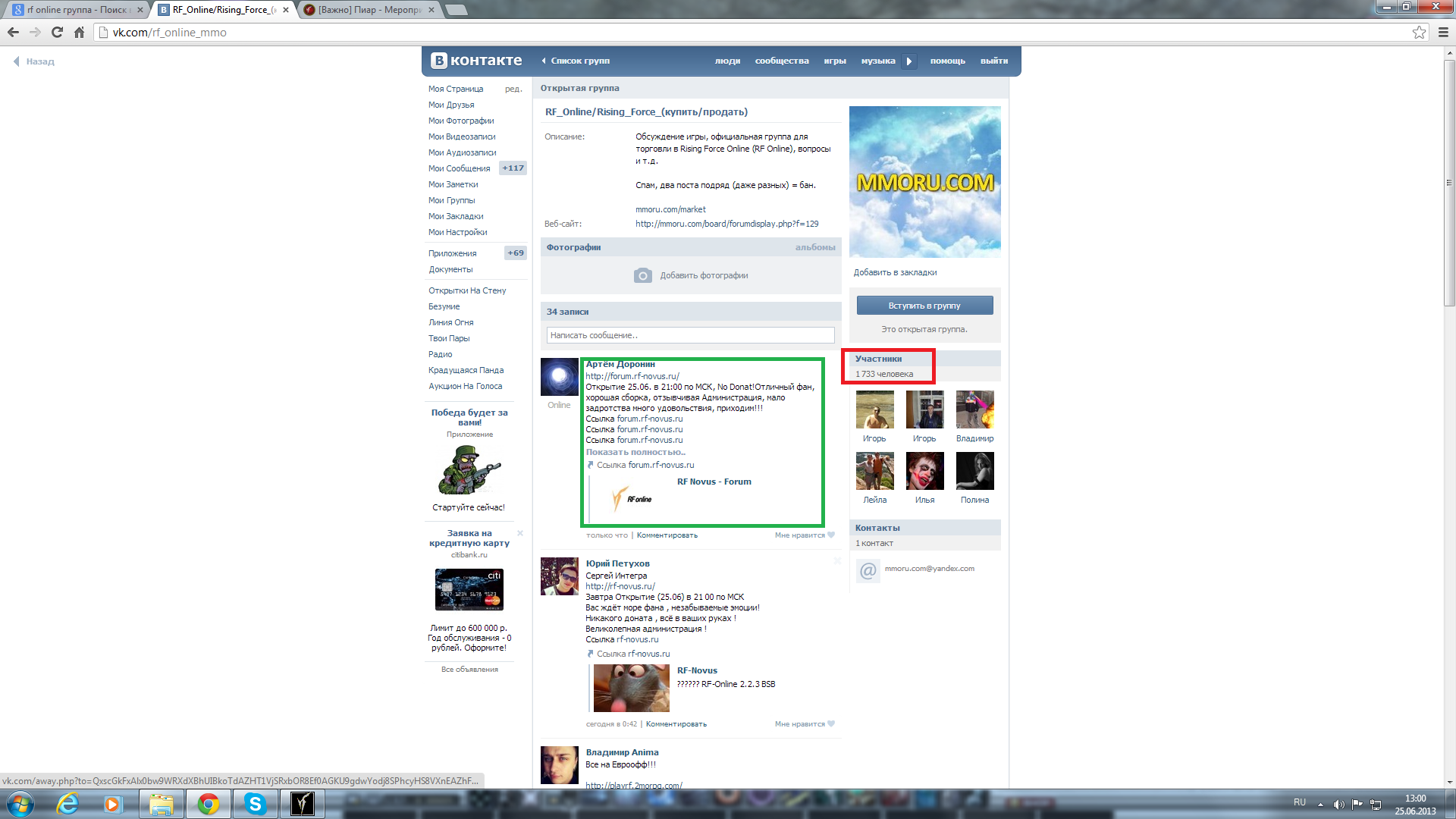The height and width of the screenshot is (819, 1456).
Task: Click the camera icon to add photos
Action: point(642,275)
